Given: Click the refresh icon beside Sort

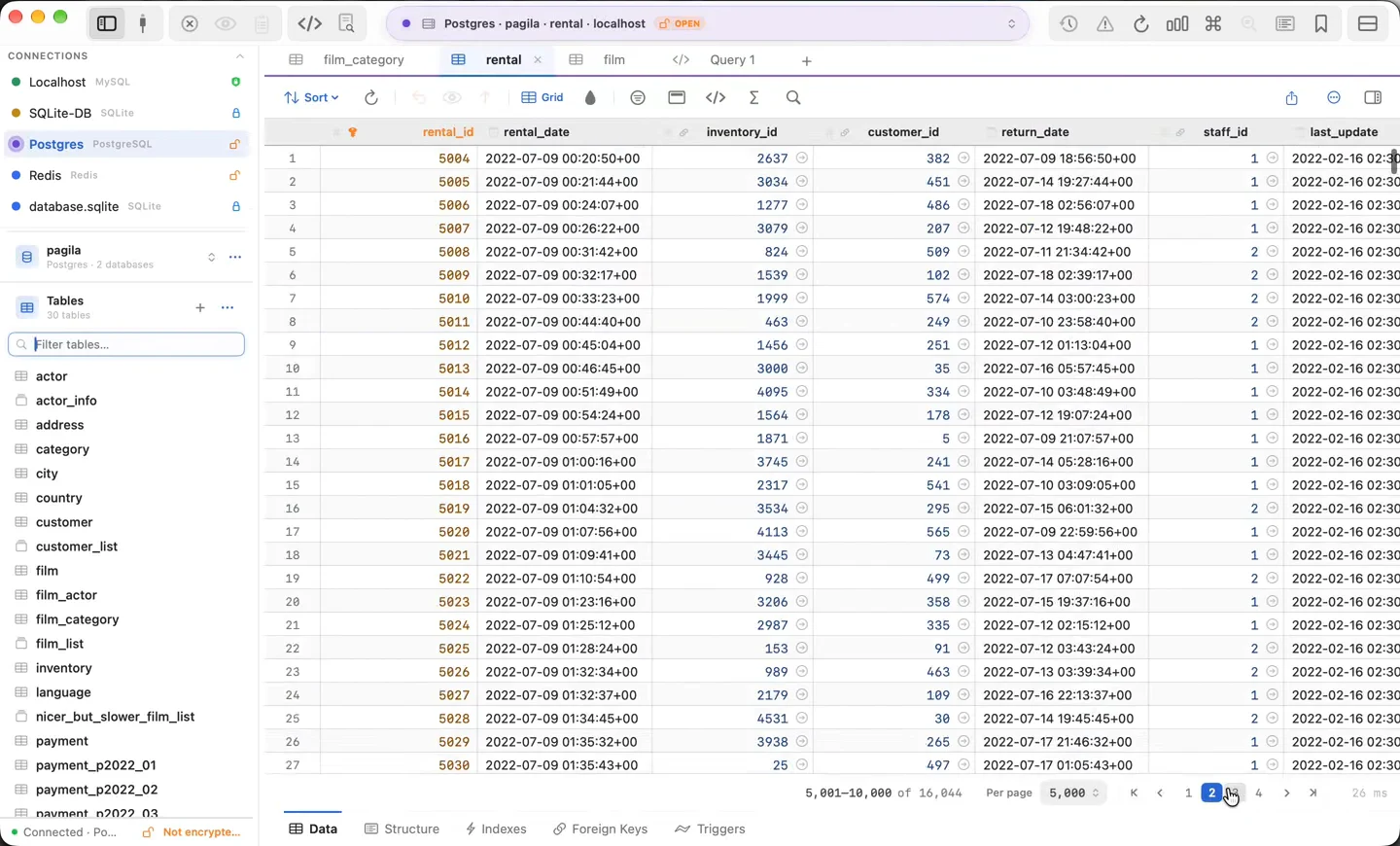Looking at the screenshot, I should pyautogui.click(x=370, y=97).
